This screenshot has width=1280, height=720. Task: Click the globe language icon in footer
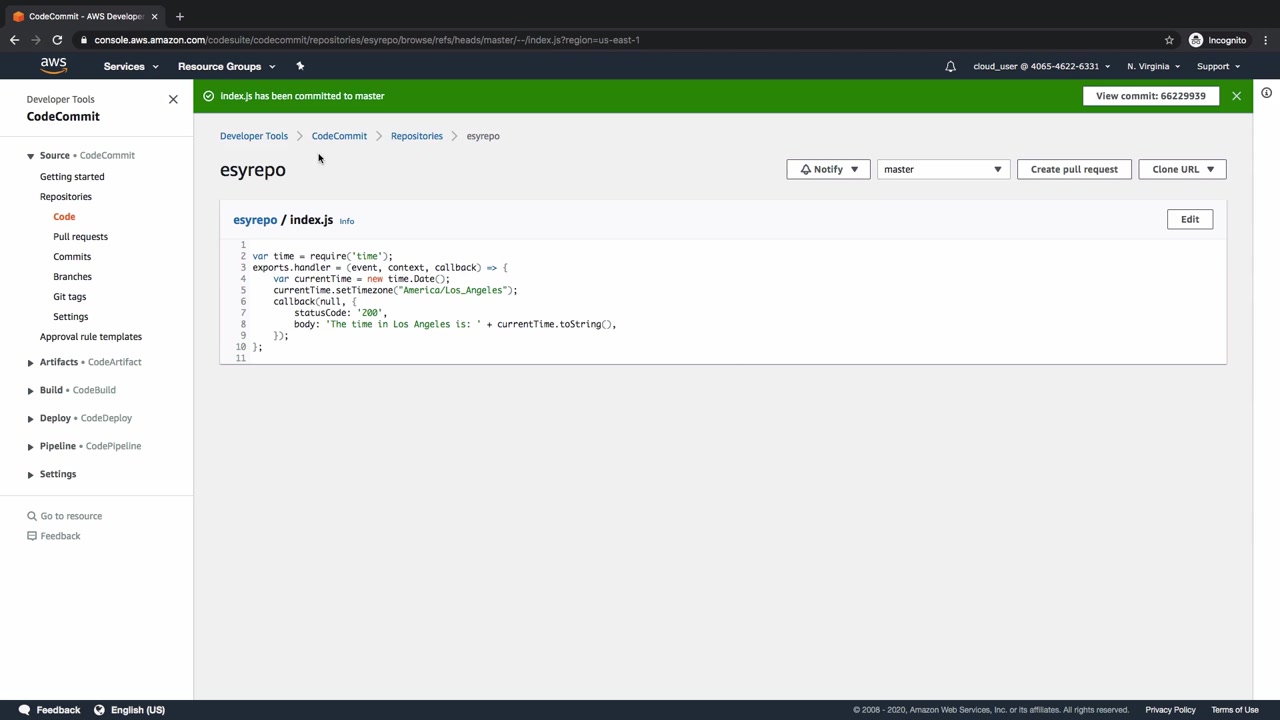click(x=99, y=710)
